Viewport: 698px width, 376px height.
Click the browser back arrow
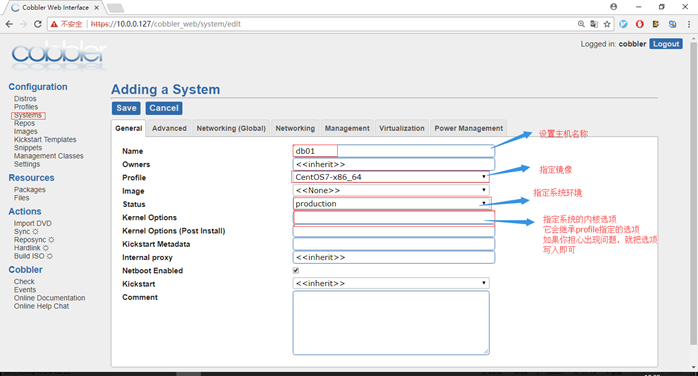pyautogui.click(x=9, y=24)
